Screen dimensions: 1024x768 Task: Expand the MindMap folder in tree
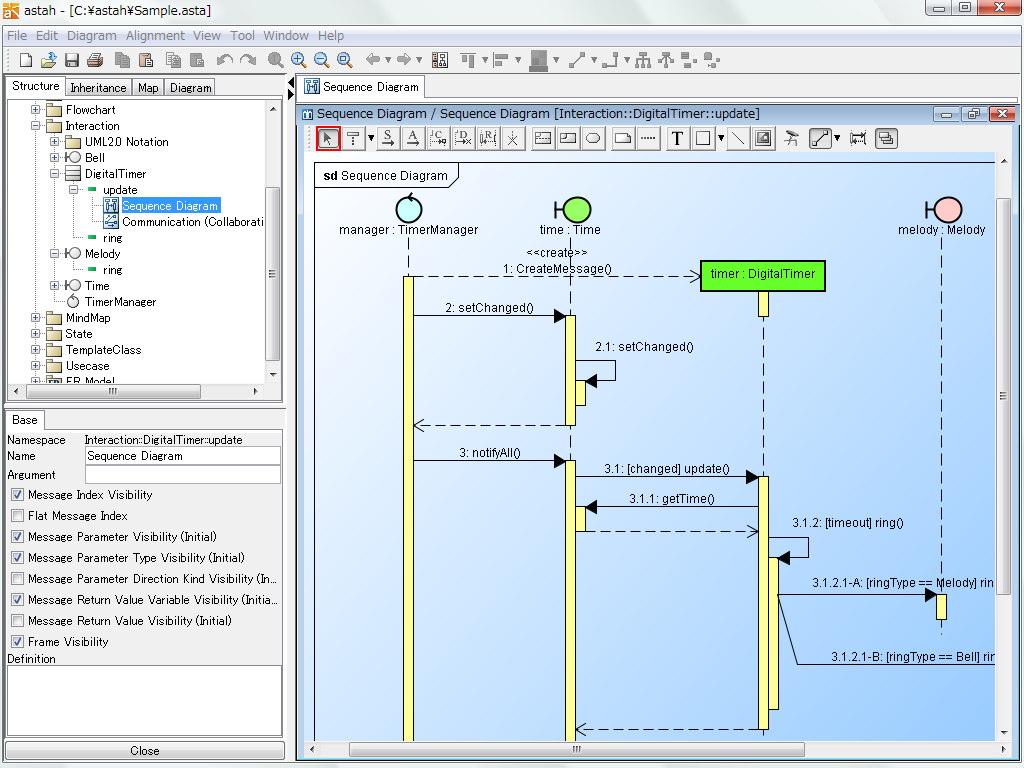click(37, 318)
